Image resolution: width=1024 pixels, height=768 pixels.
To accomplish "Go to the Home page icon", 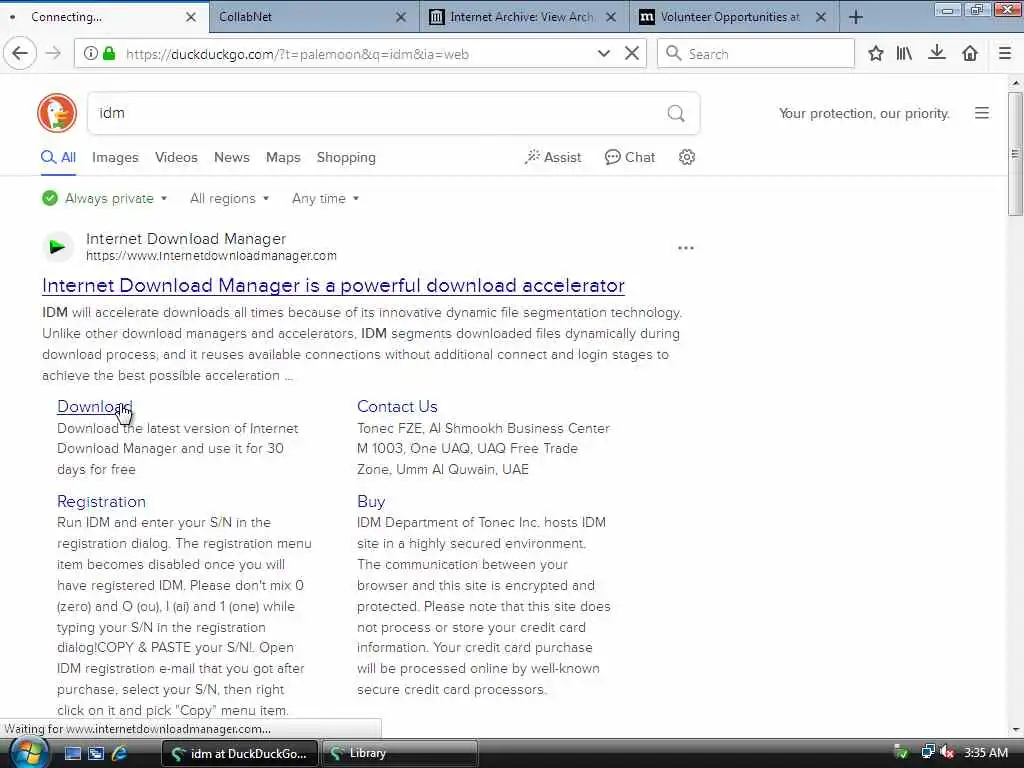I will (x=970, y=54).
